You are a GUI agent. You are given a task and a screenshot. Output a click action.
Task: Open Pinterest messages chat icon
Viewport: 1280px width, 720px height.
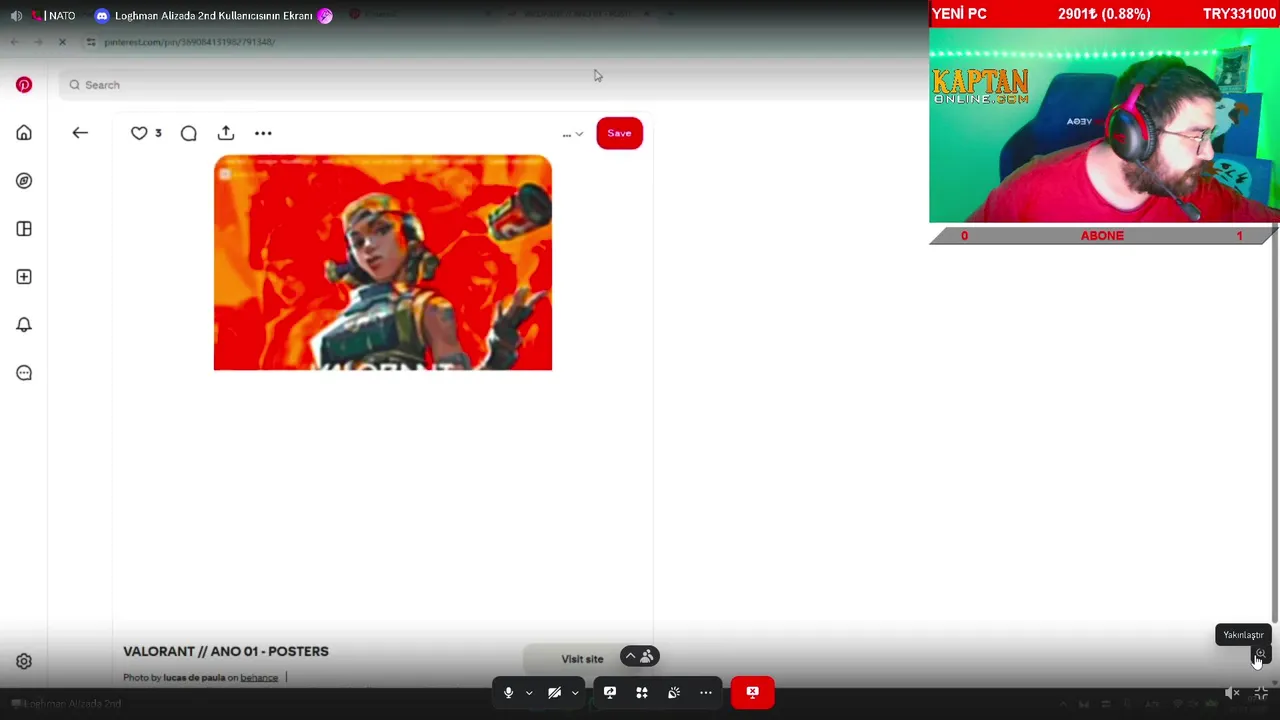(x=24, y=373)
